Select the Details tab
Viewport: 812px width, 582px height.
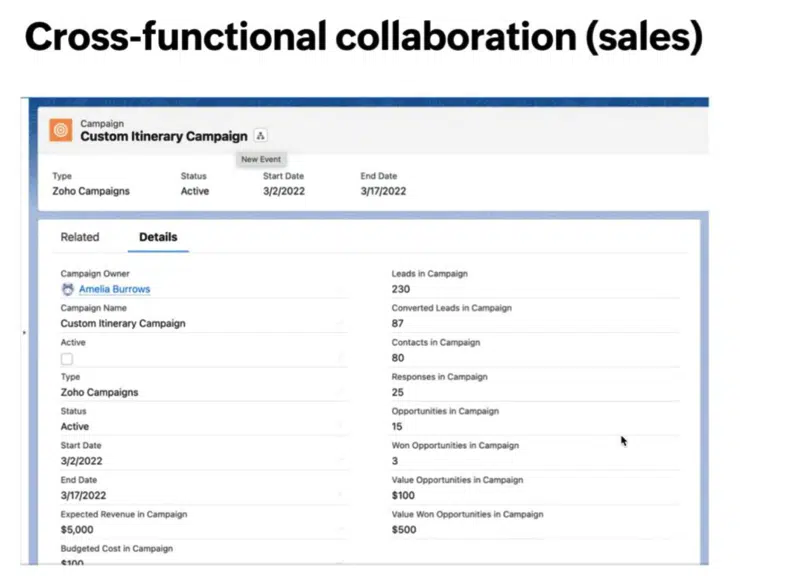[x=158, y=237]
